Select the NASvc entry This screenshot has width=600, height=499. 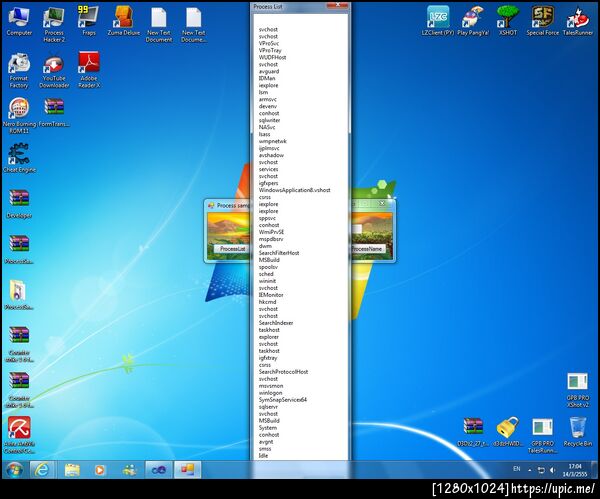pyautogui.click(x=267, y=127)
